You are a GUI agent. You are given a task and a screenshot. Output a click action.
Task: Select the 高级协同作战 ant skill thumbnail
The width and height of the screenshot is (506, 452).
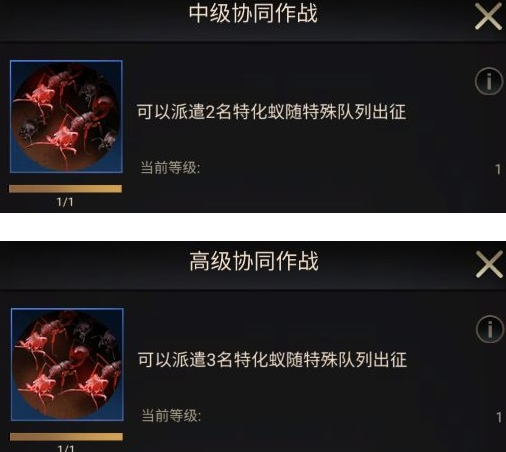pos(67,365)
